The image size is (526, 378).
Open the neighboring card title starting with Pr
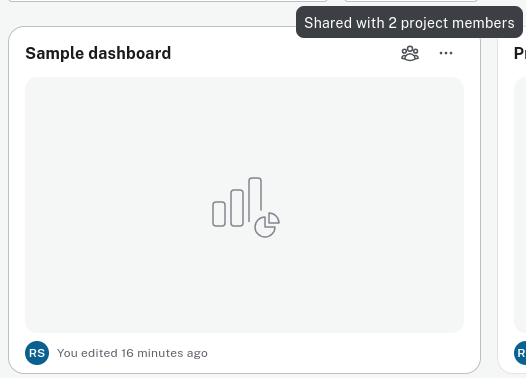520,53
